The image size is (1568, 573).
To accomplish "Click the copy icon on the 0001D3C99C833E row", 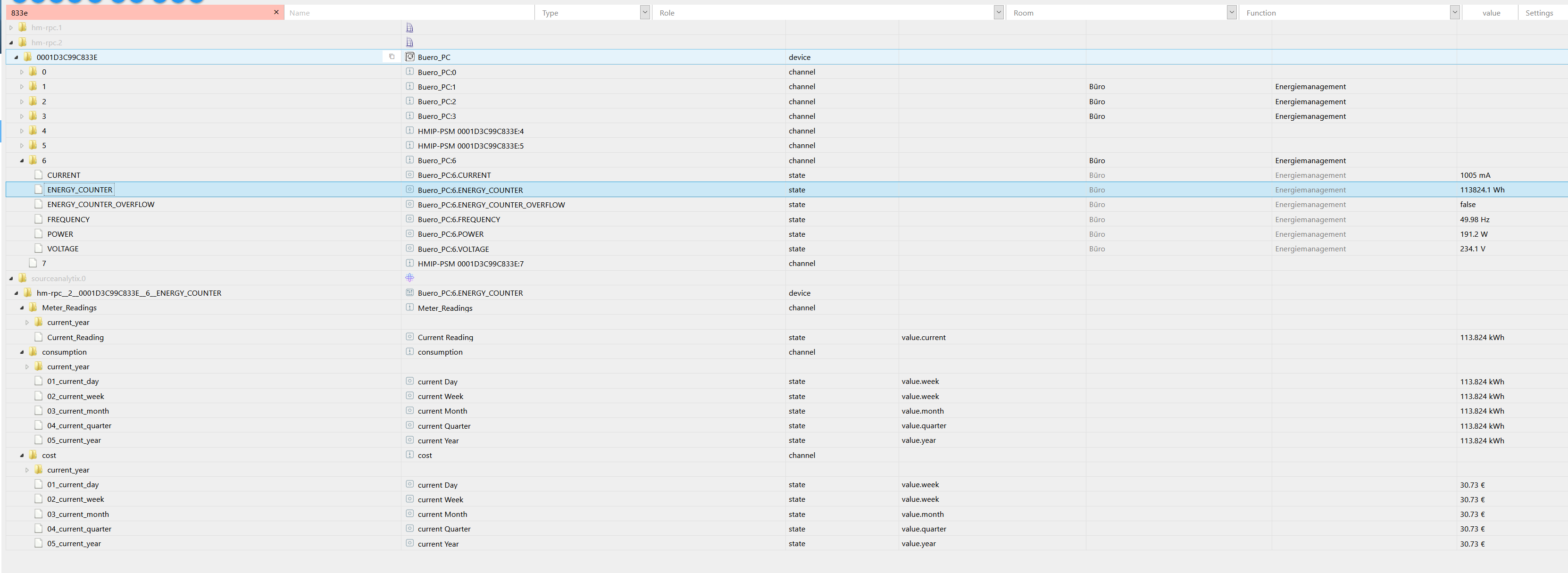I will click(392, 57).
